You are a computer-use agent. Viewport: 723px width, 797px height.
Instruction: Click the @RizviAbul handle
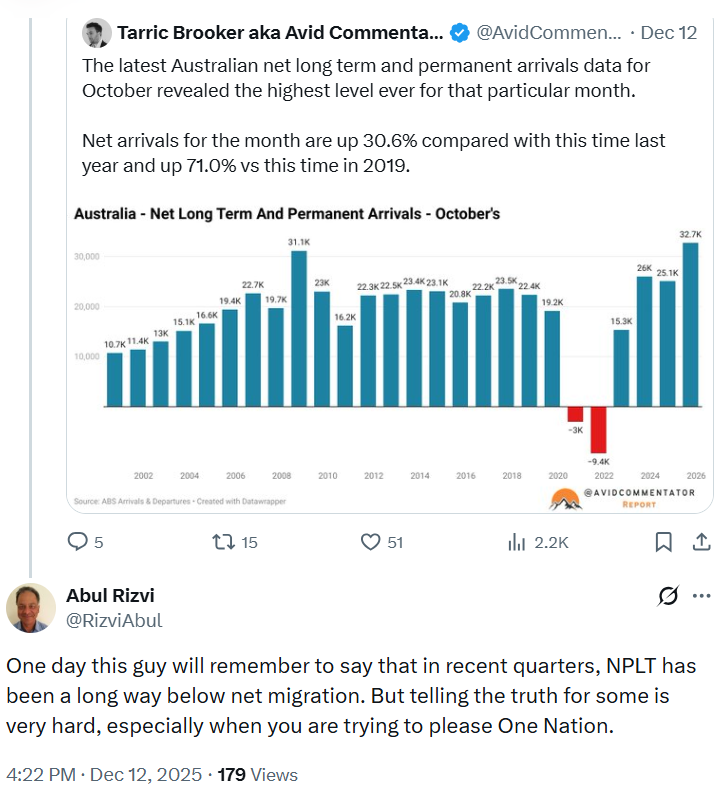113,621
